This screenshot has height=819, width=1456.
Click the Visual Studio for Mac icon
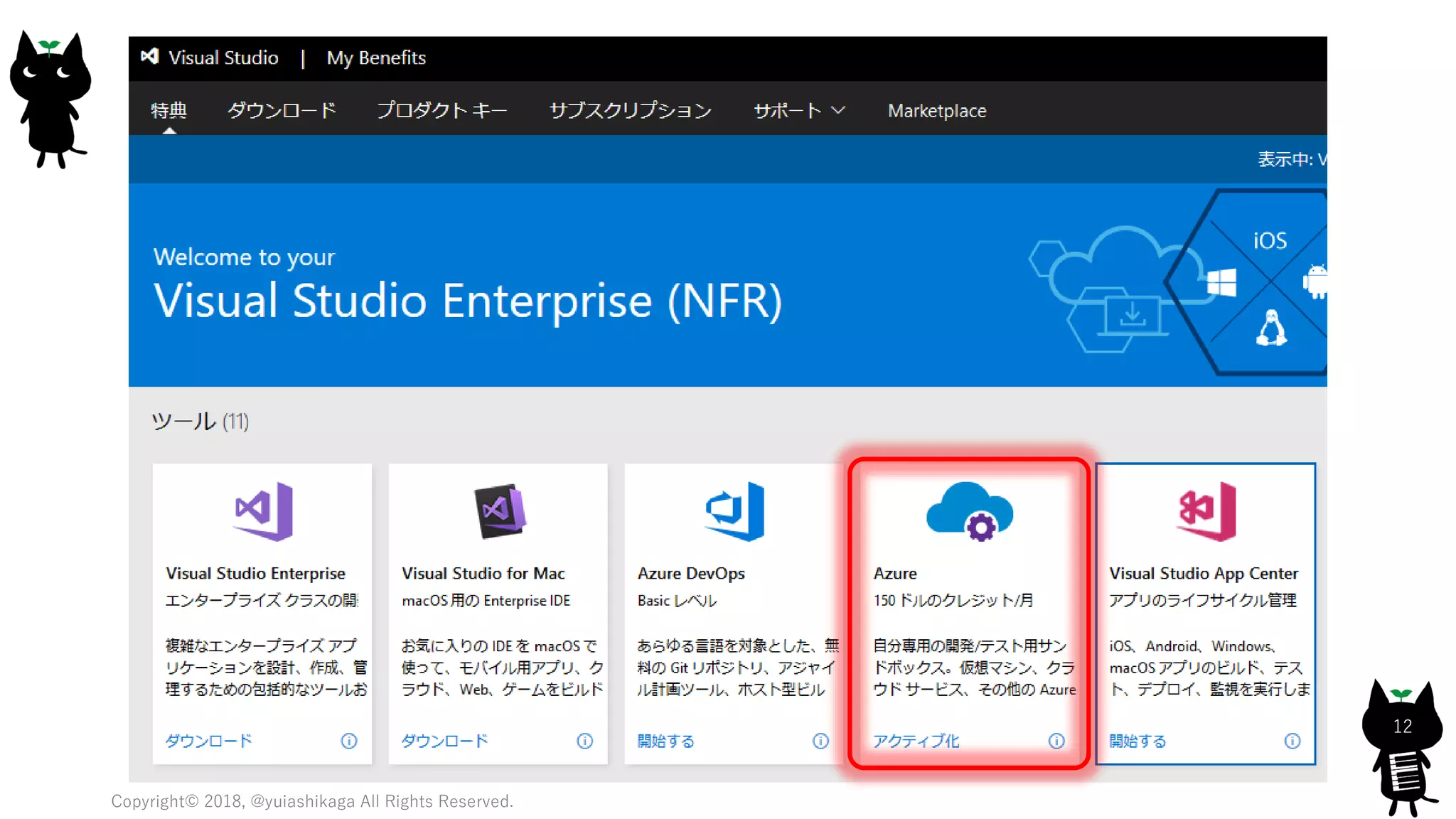tap(500, 511)
